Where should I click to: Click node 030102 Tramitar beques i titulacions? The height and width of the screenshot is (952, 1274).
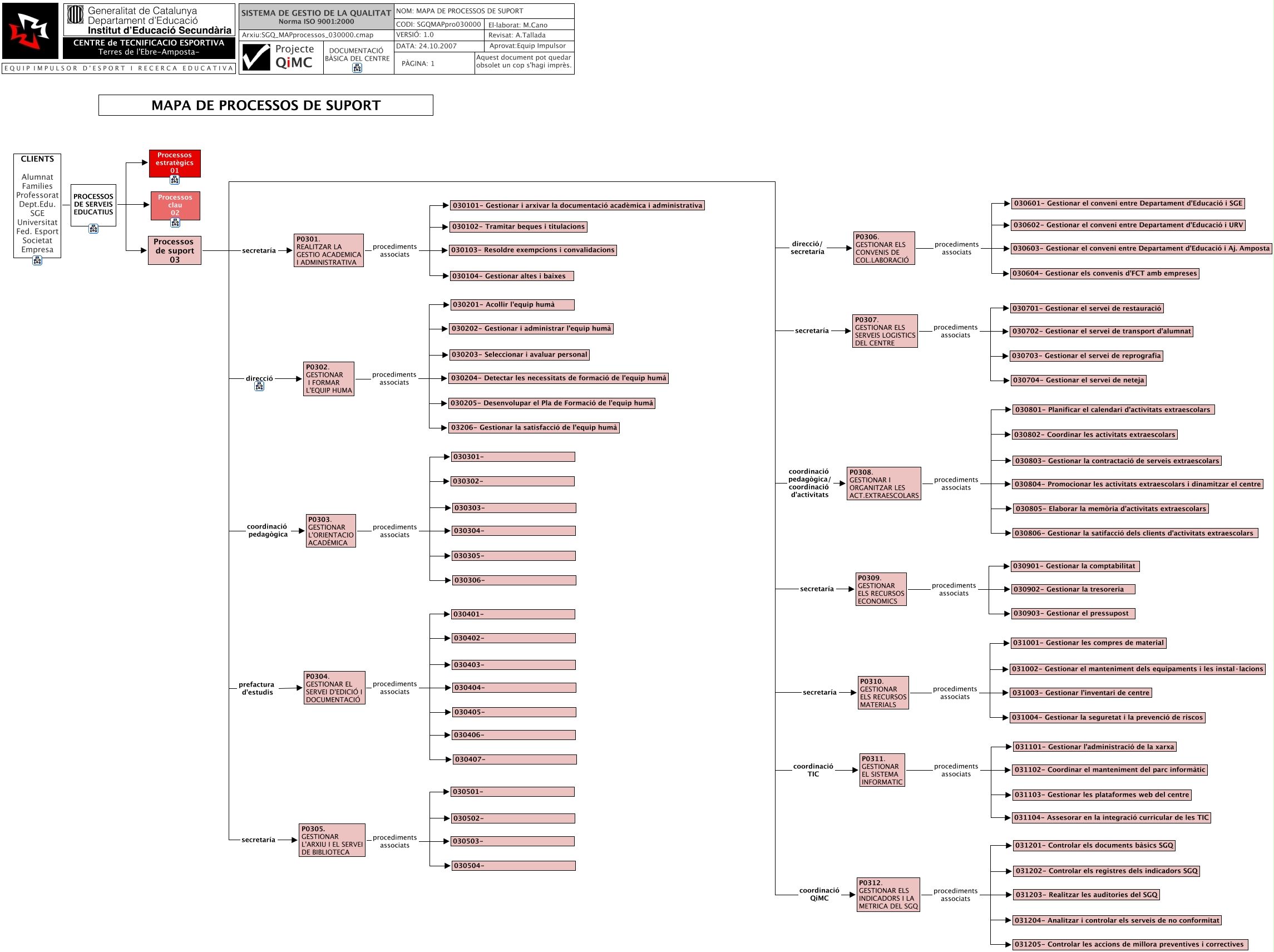[x=518, y=227]
